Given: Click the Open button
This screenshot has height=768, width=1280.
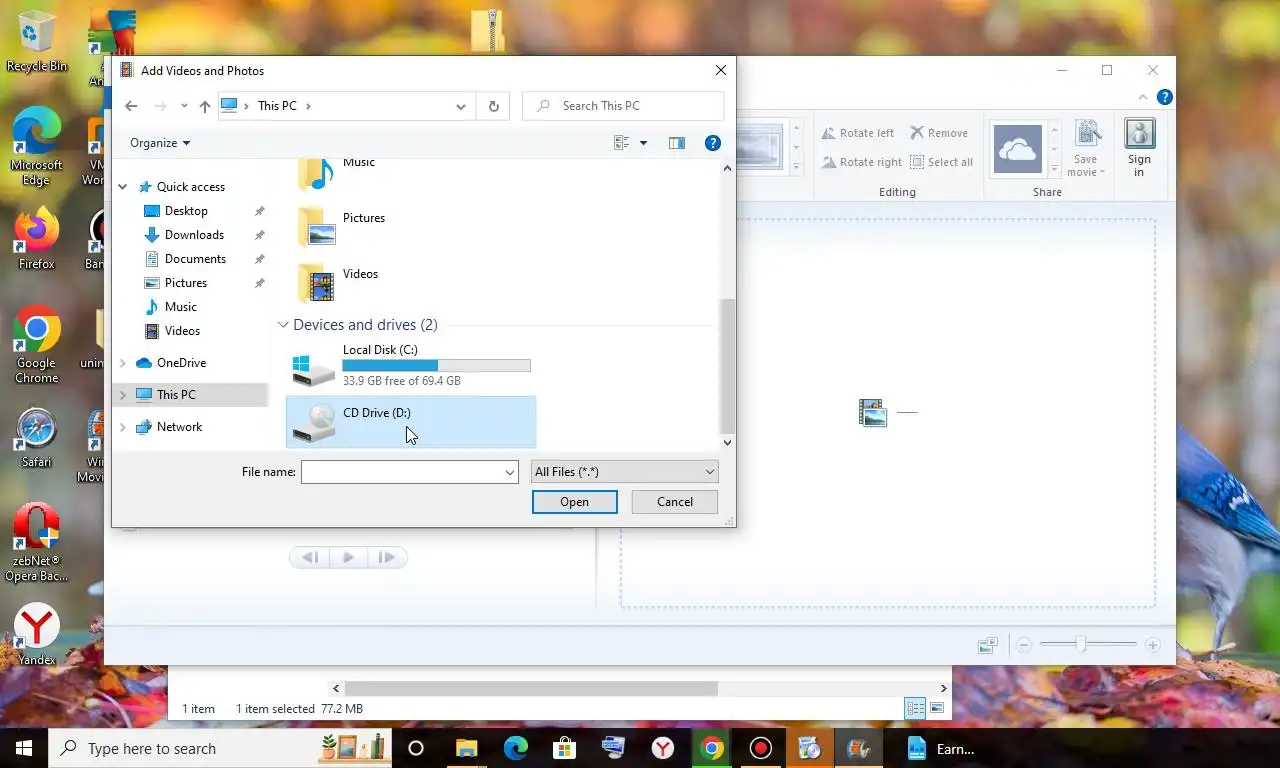Looking at the screenshot, I should [574, 502].
